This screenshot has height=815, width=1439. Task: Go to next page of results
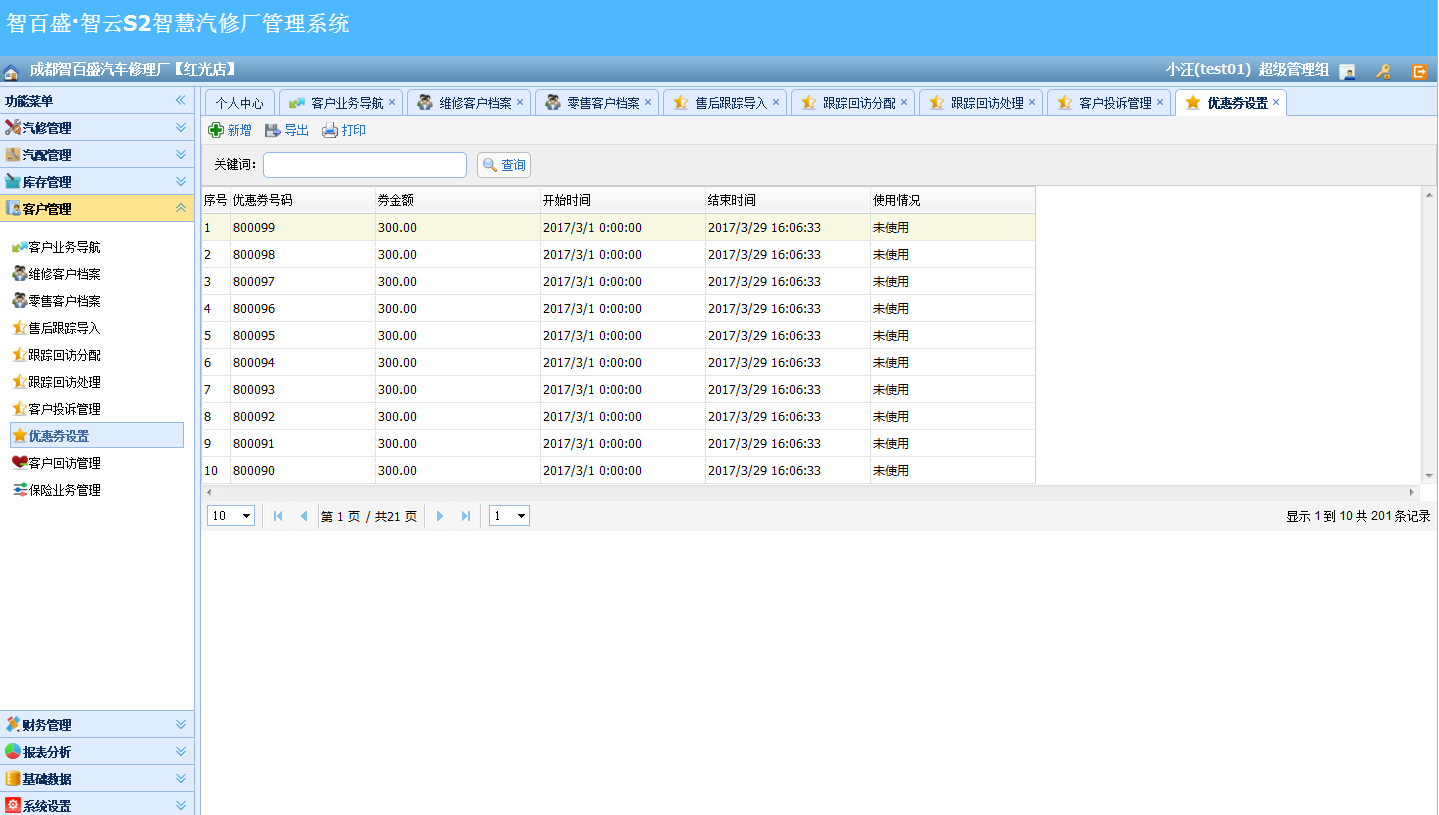pyautogui.click(x=440, y=516)
